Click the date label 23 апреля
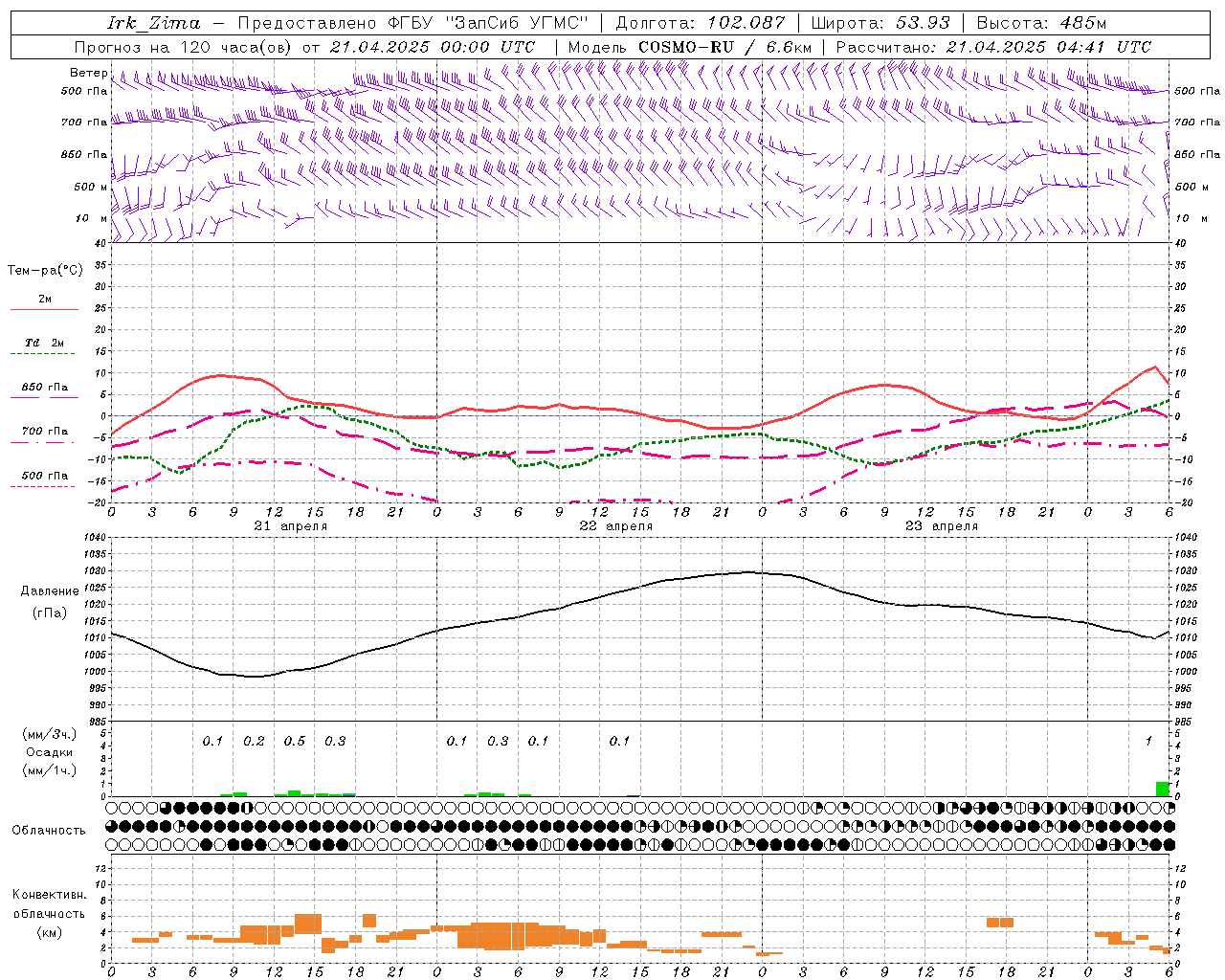The width and height of the screenshot is (1225, 980). tap(942, 526)
